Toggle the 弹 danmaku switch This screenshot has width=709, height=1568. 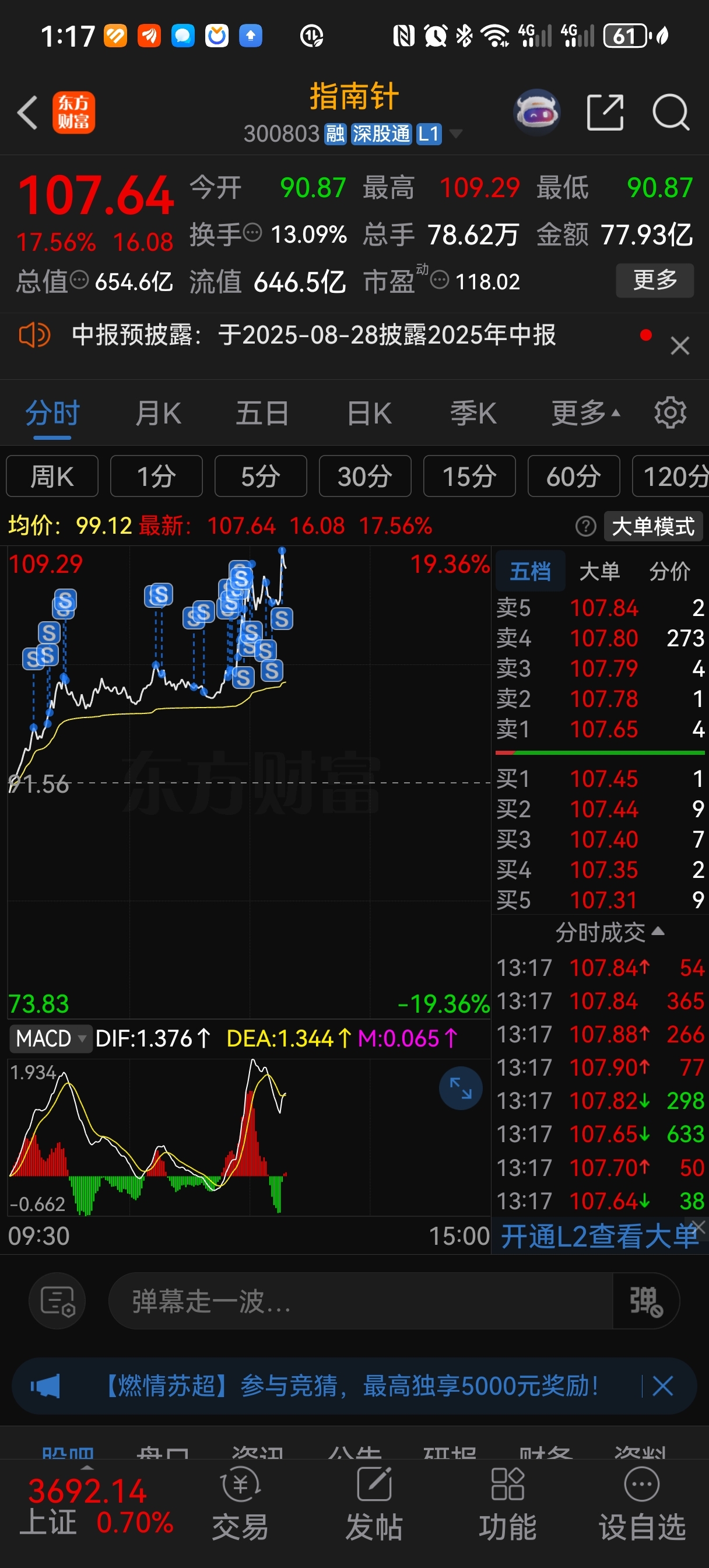tap(645, 1301)
